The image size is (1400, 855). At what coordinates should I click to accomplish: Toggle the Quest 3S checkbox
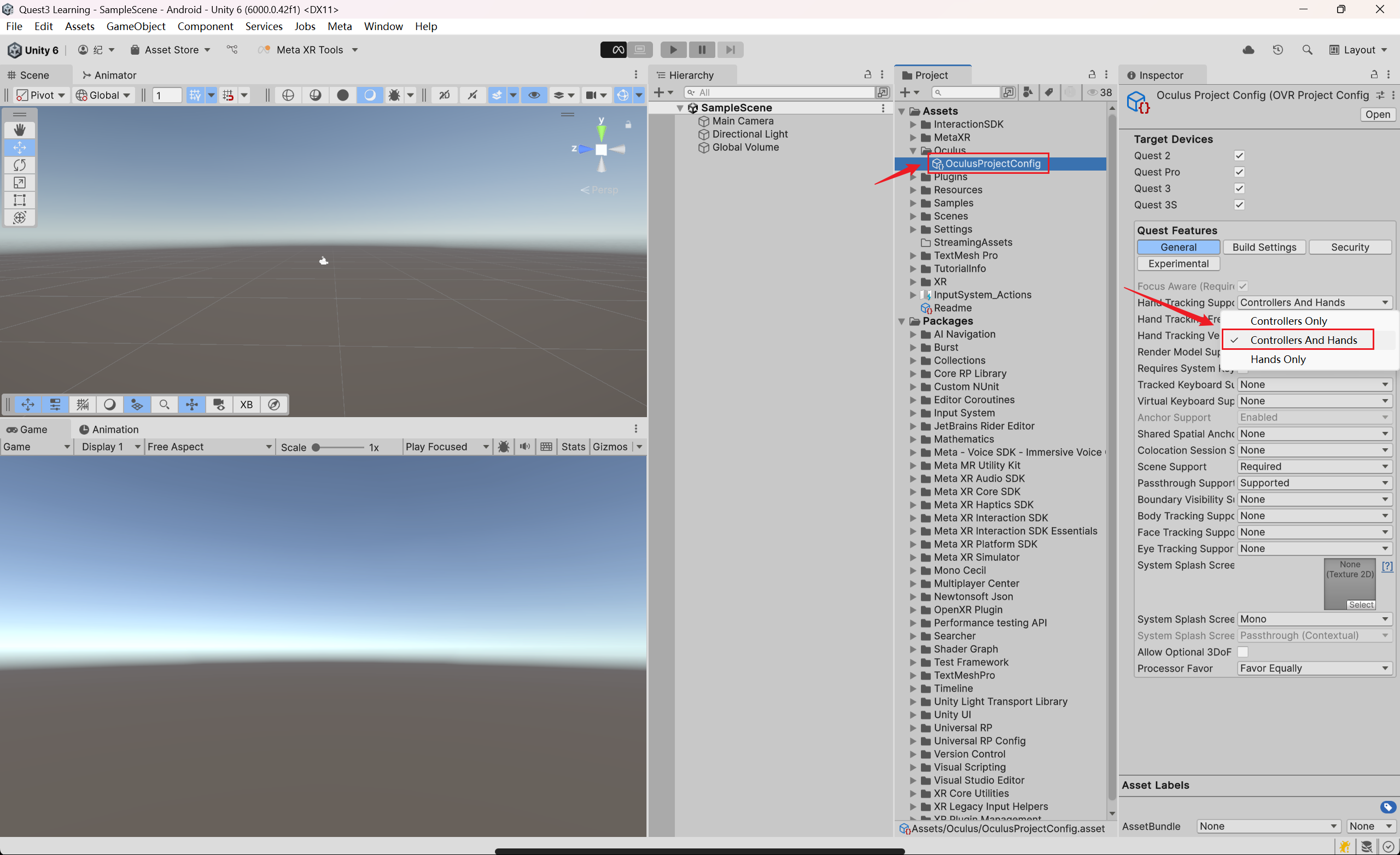1239,205
